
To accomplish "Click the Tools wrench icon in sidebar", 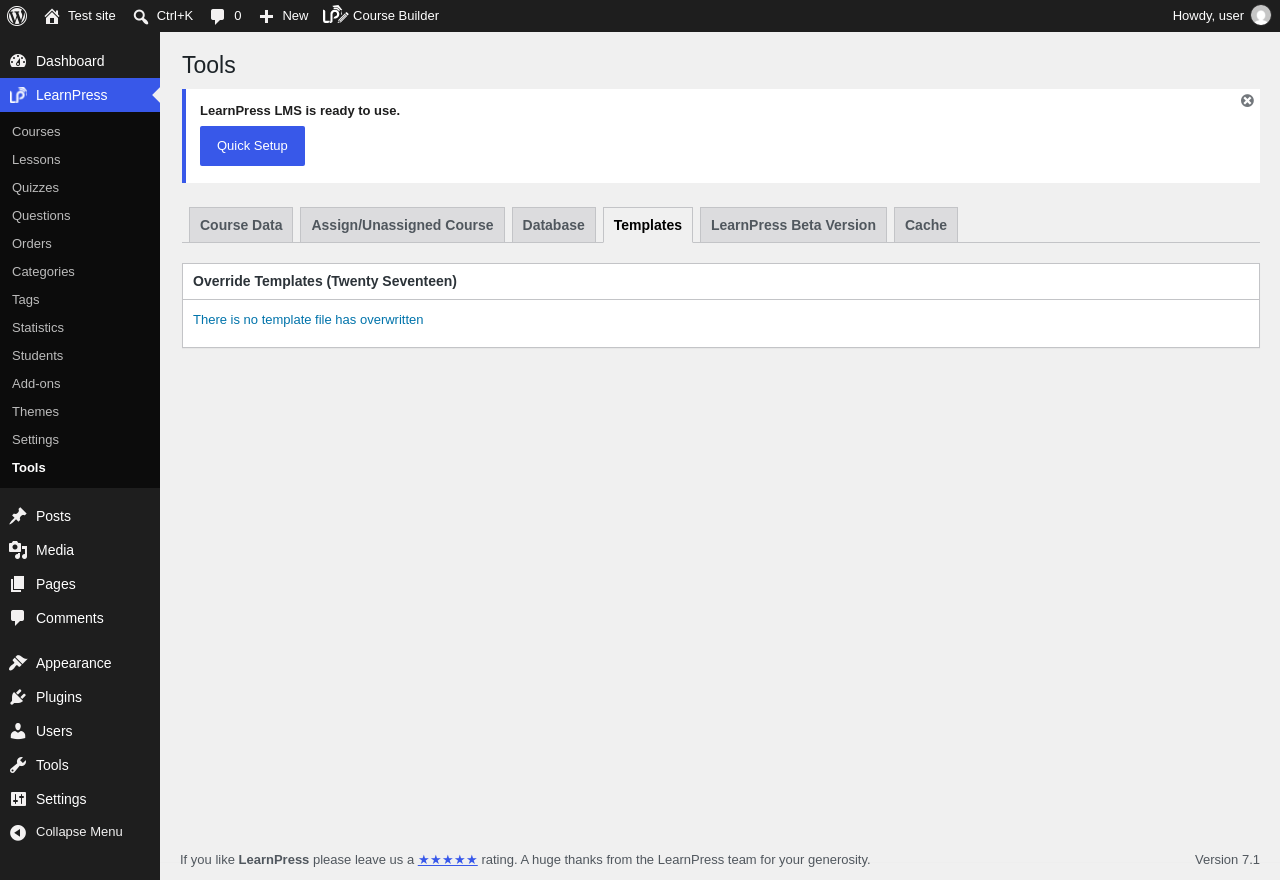I will [x=18, y=765].
